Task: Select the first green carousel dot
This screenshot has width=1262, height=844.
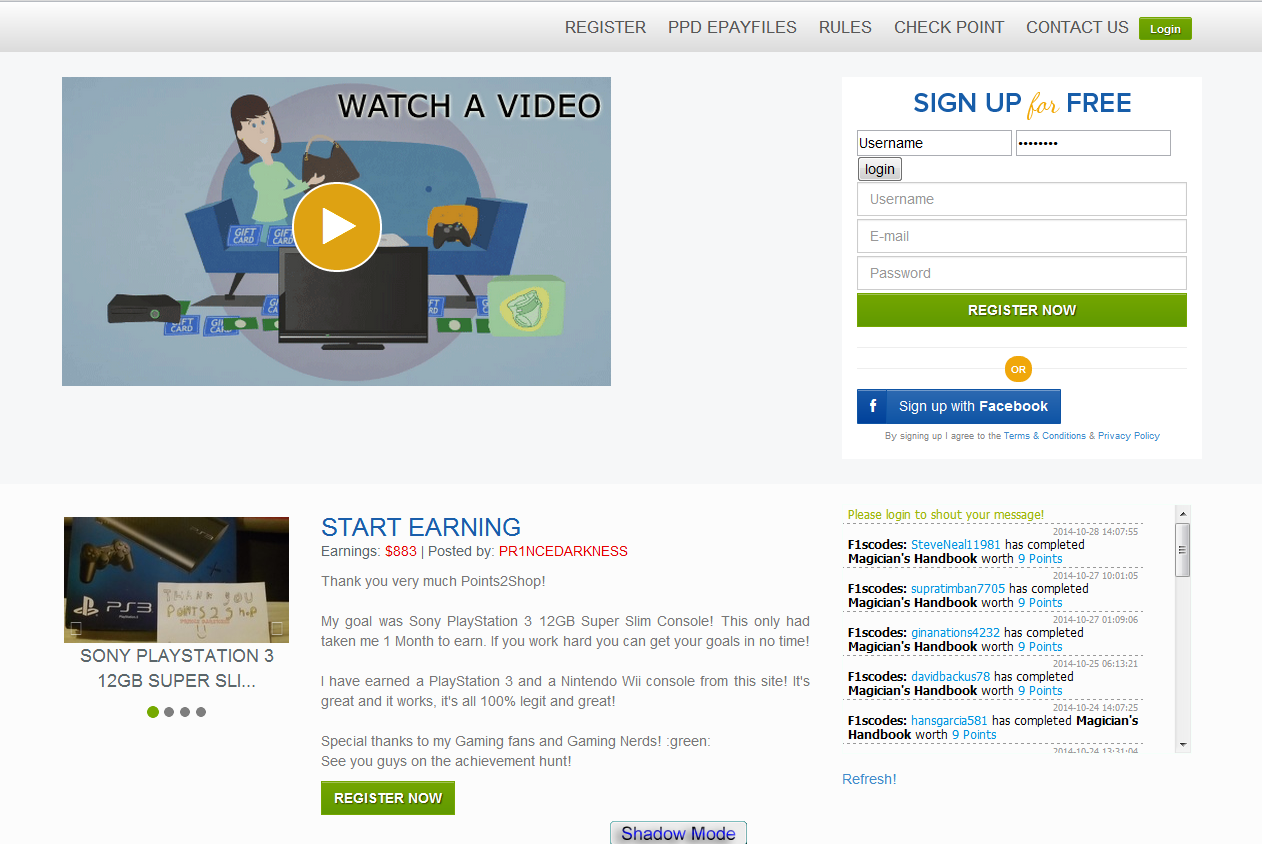Action: tap(153, 712)
